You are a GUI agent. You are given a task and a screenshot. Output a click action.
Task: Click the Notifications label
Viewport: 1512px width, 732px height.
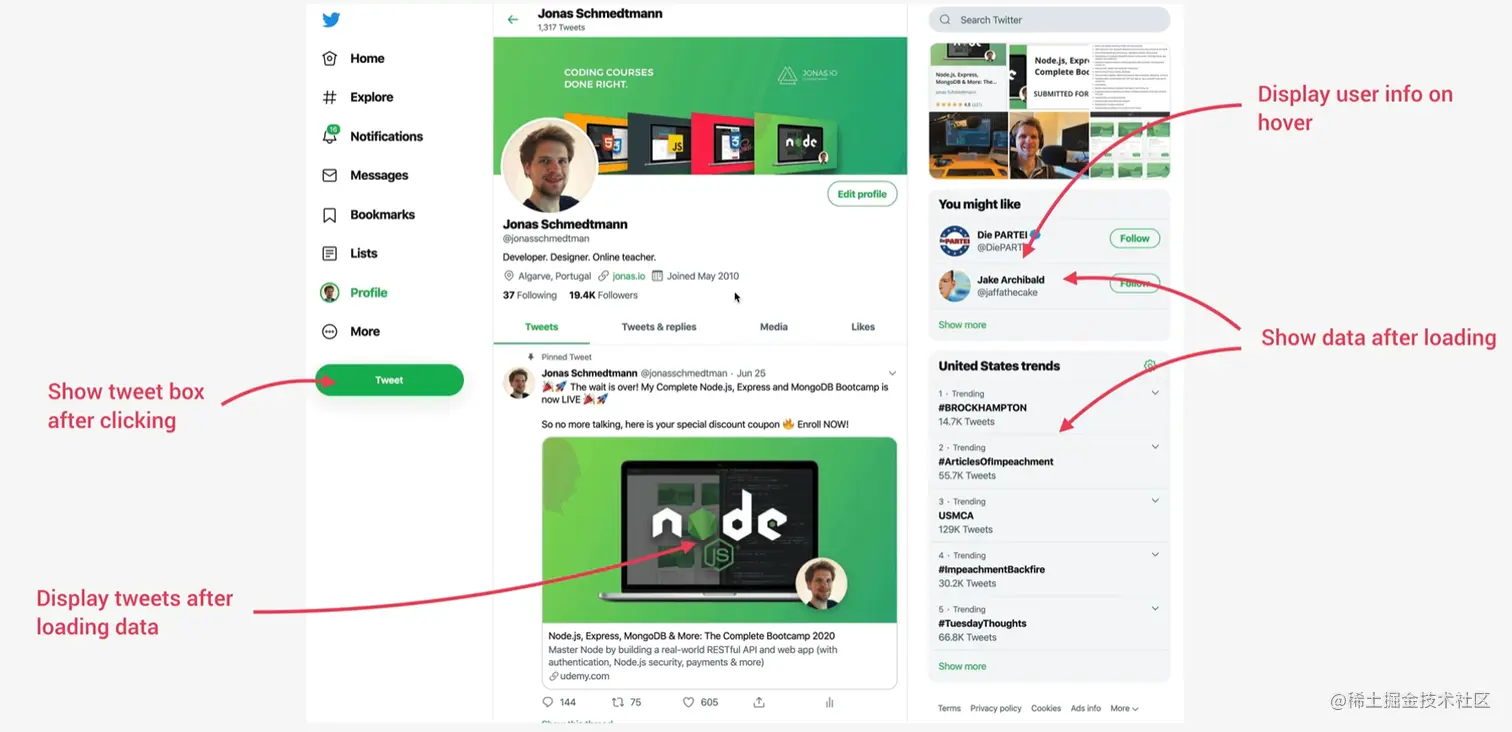coord(386,137)
